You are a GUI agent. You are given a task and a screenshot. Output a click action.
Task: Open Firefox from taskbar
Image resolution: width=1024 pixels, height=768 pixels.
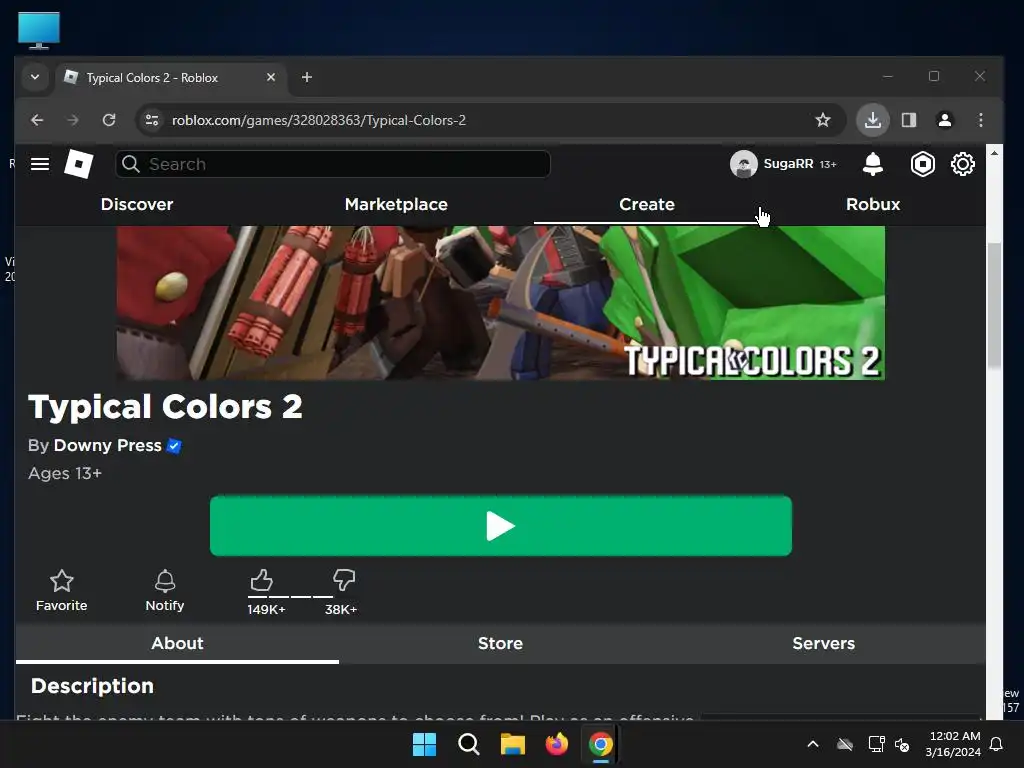[x=556, y=744]
